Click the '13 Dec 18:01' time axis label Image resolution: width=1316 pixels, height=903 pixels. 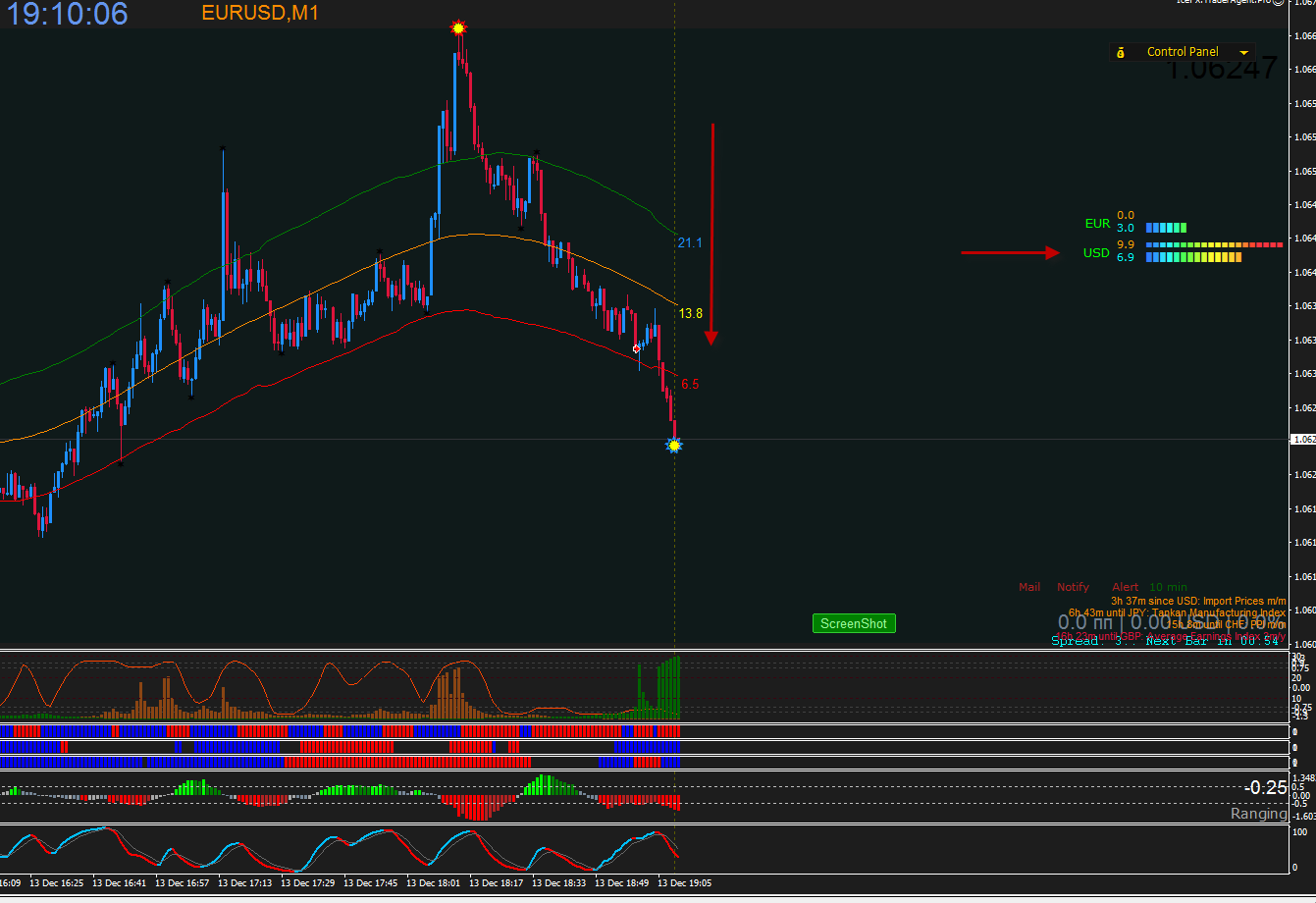pos(433,882)
